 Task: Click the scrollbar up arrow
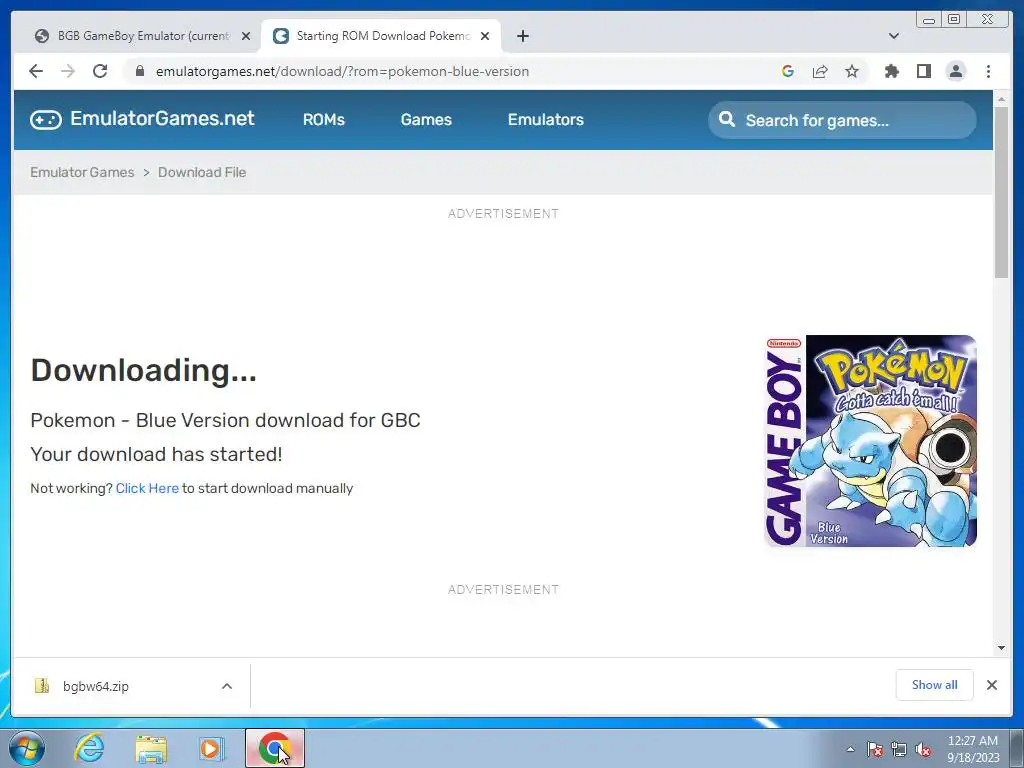tap(1002, 99)
